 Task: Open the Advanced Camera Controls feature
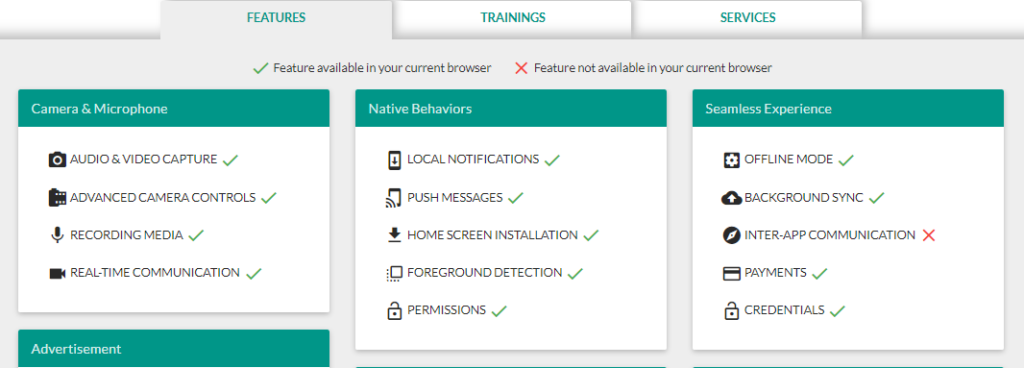[x=163, y=197]
